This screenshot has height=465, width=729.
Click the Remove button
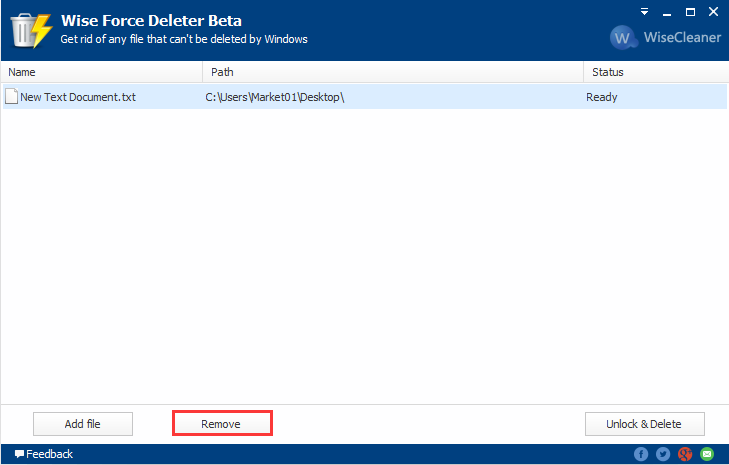(x=222, y=424)
